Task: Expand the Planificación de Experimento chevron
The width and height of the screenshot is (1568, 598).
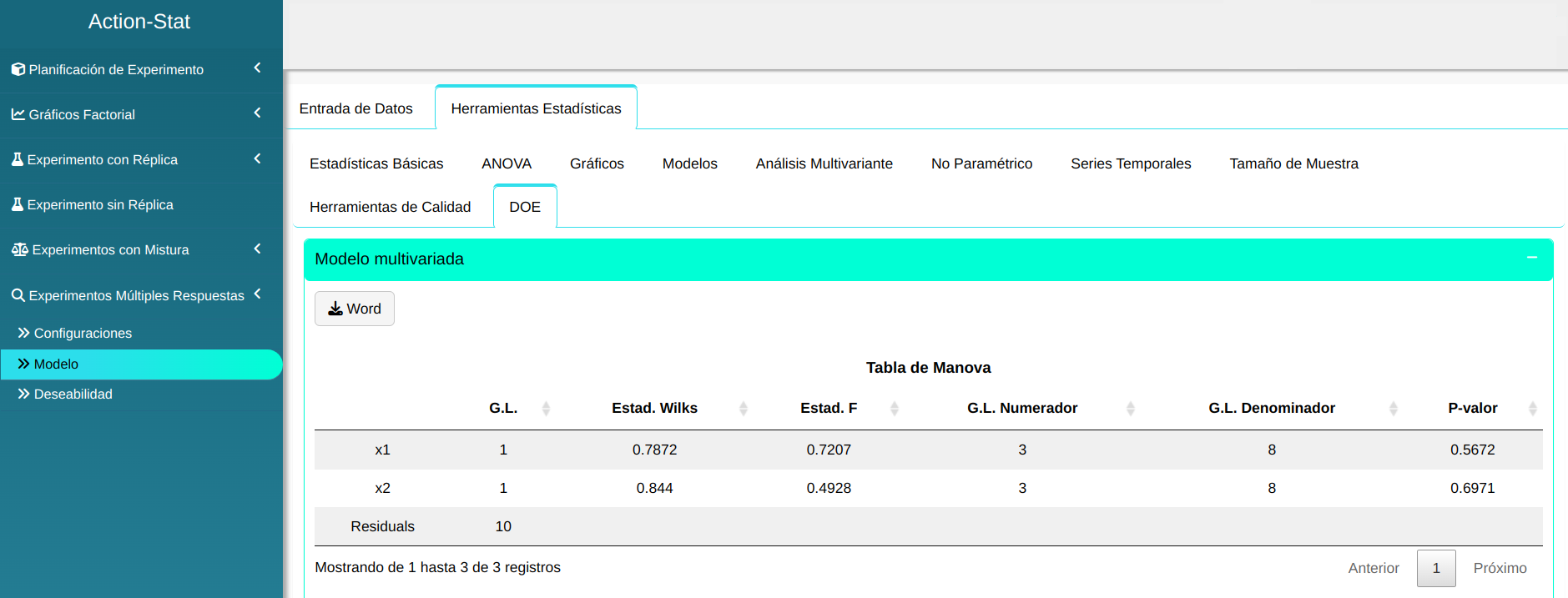Action: point(257,68)
